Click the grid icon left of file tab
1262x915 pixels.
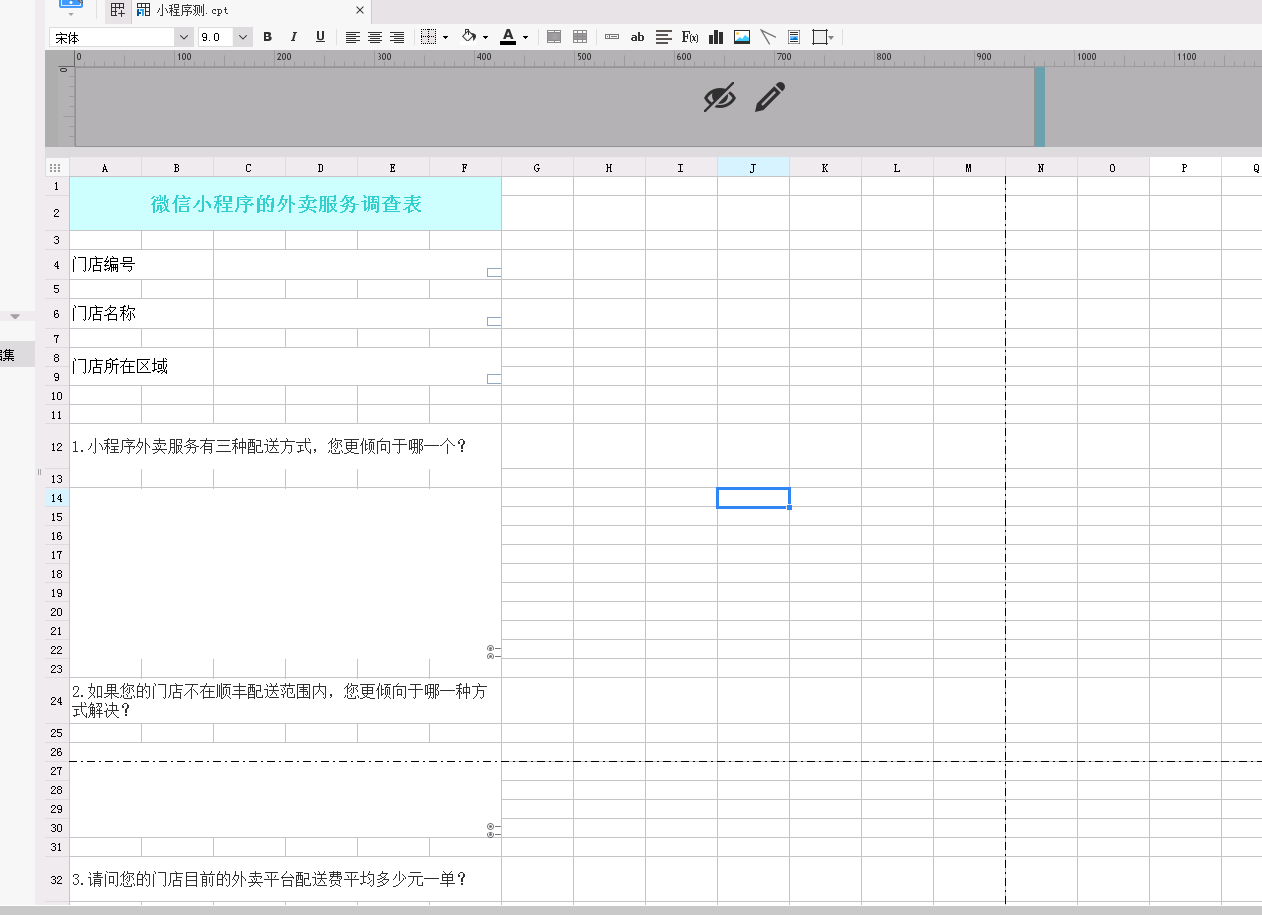click(x=118, y=10)
